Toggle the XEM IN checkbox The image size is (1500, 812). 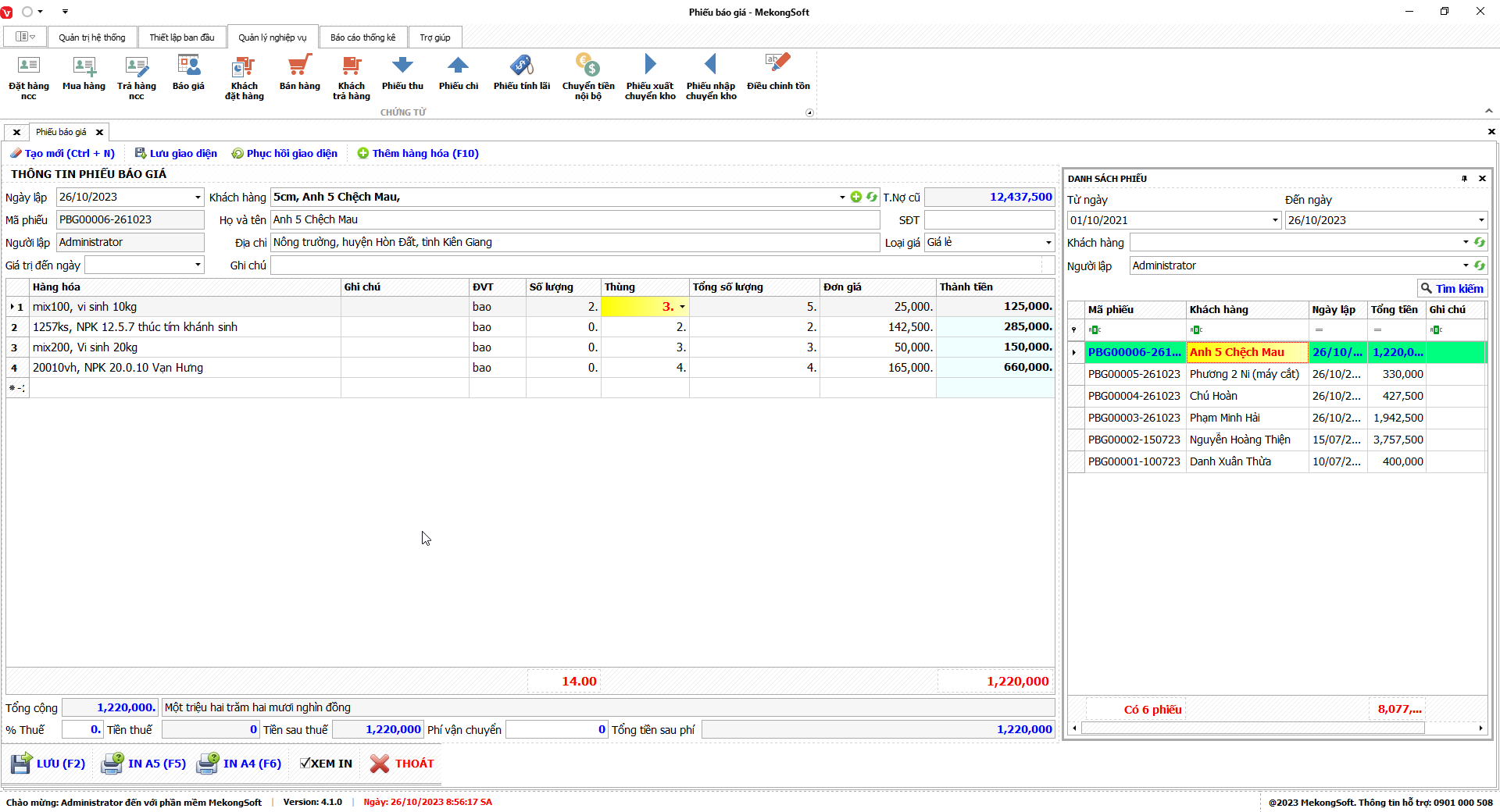(x=305, y=764)
